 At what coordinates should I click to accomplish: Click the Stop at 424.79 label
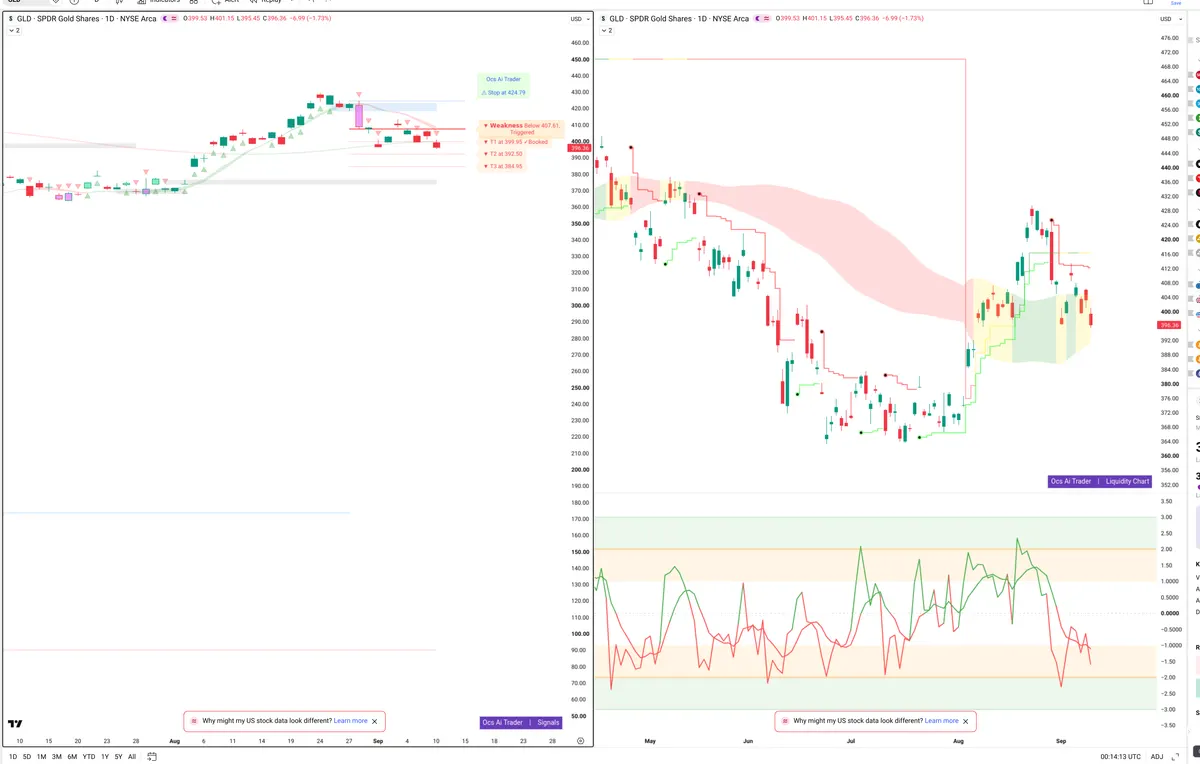[504, 92]
